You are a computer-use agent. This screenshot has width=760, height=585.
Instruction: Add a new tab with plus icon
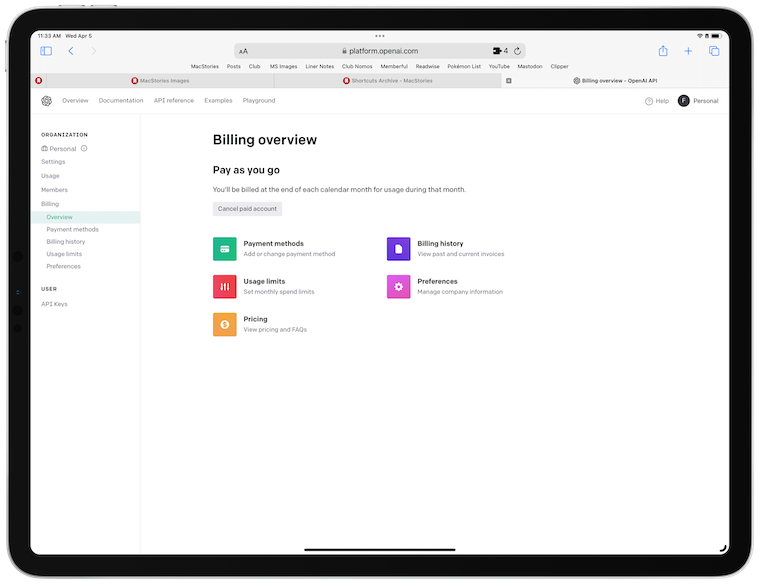[x=688, y=51]
